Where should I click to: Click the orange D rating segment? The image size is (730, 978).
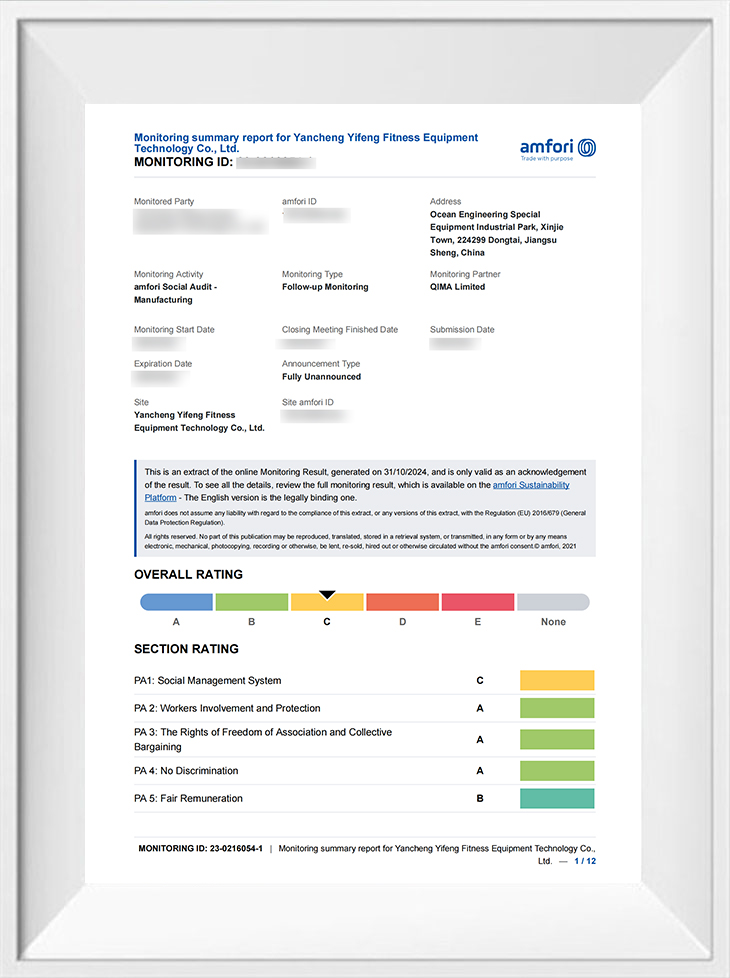(402, 602)
